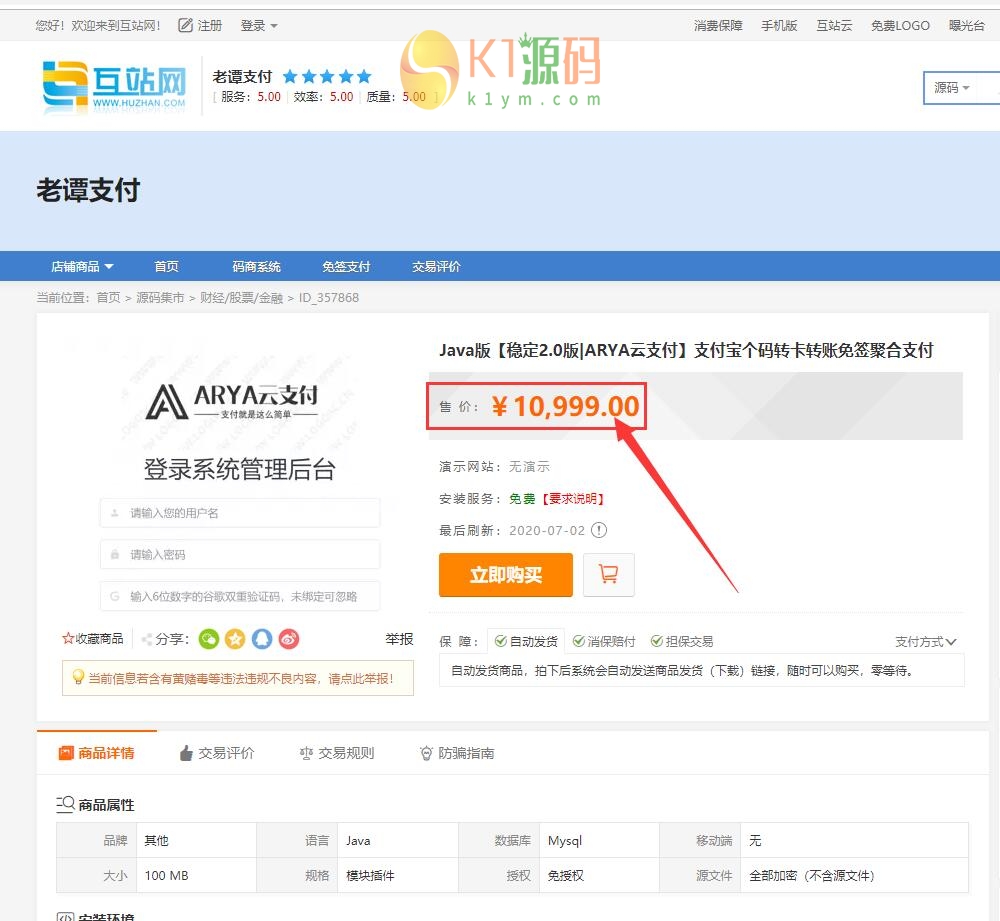Open the 免签支付 menu item
Screen dimensions: 1000x921
(346, 267)
